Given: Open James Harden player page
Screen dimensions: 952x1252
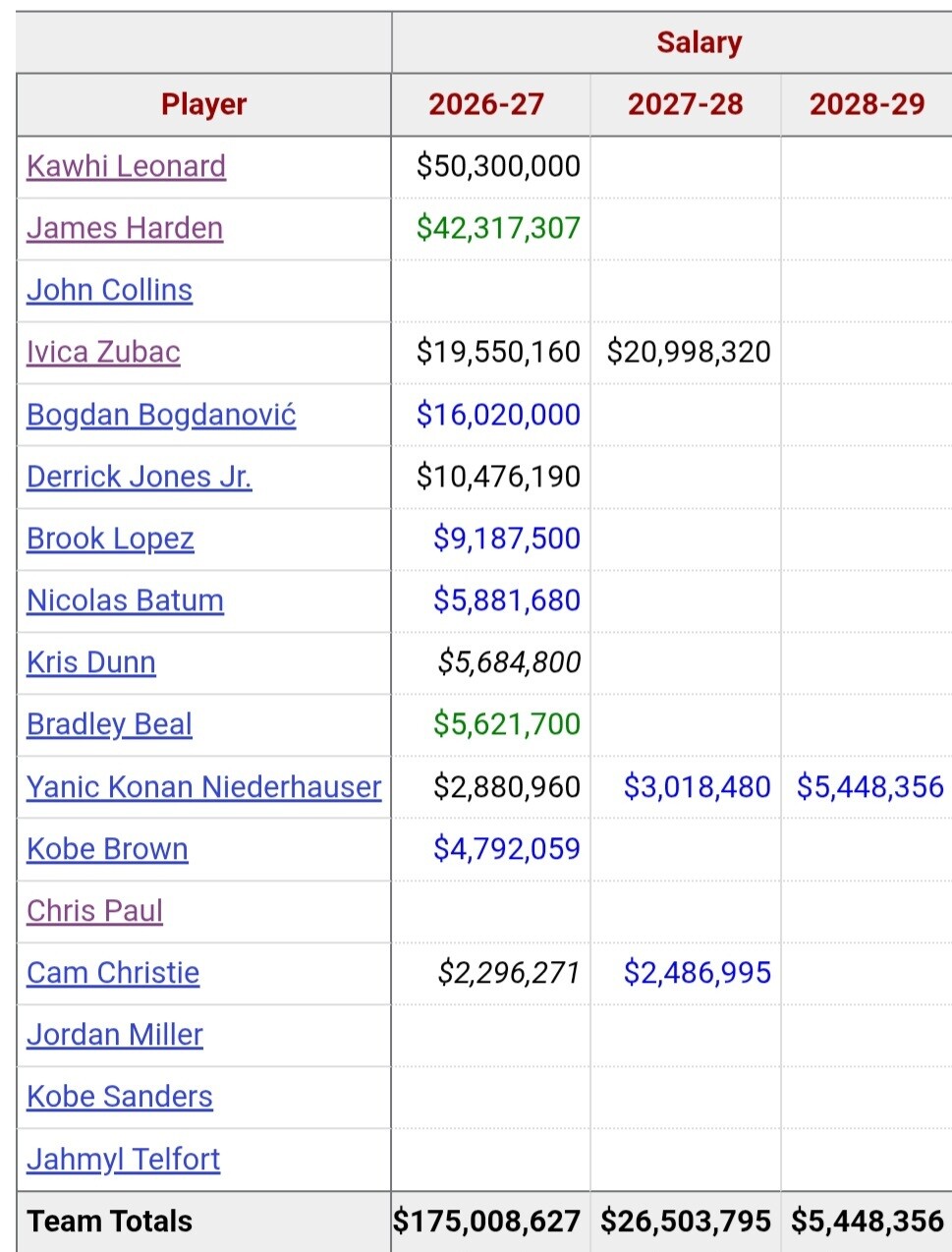Looking at the screenshot, I should tap(125, 228).
